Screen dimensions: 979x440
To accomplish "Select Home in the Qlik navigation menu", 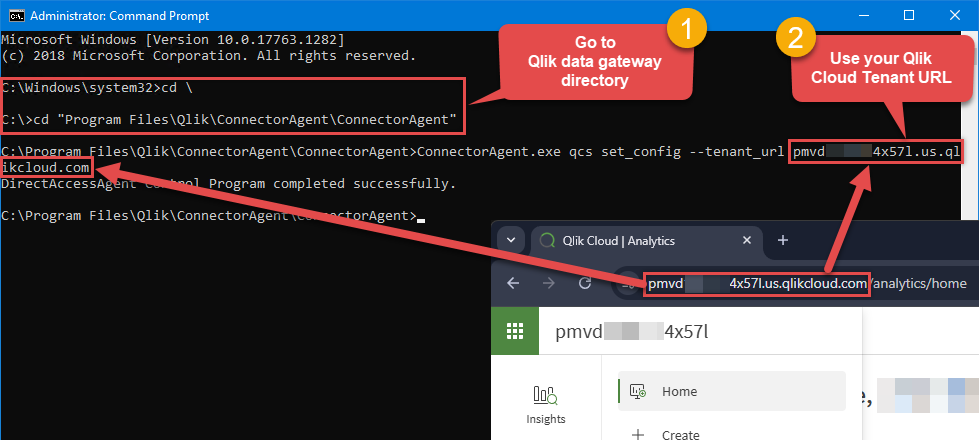I will click(x=732, y=391).
